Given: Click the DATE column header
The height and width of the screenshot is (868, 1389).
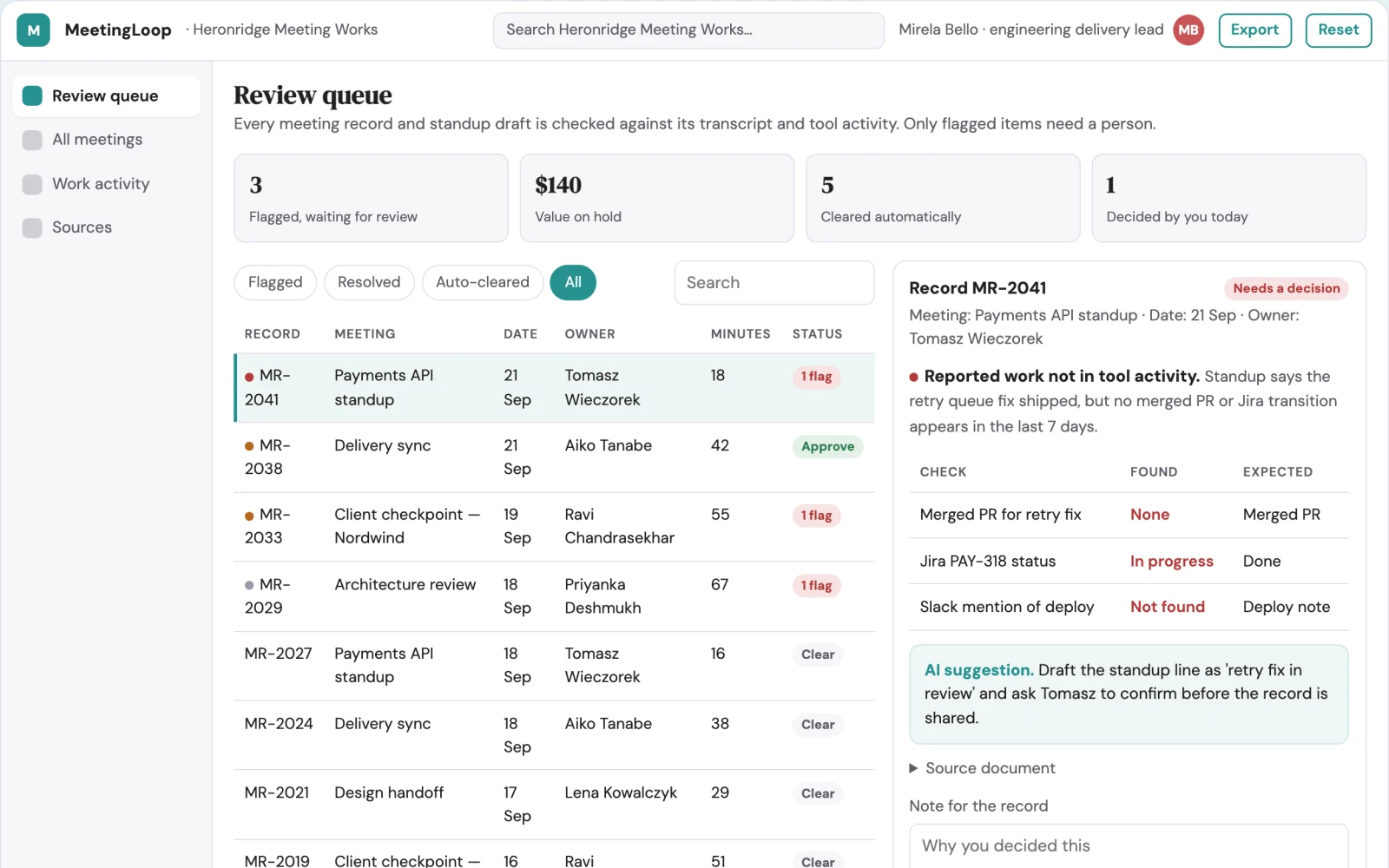Looking at the screenshot, I should point(520,334).
